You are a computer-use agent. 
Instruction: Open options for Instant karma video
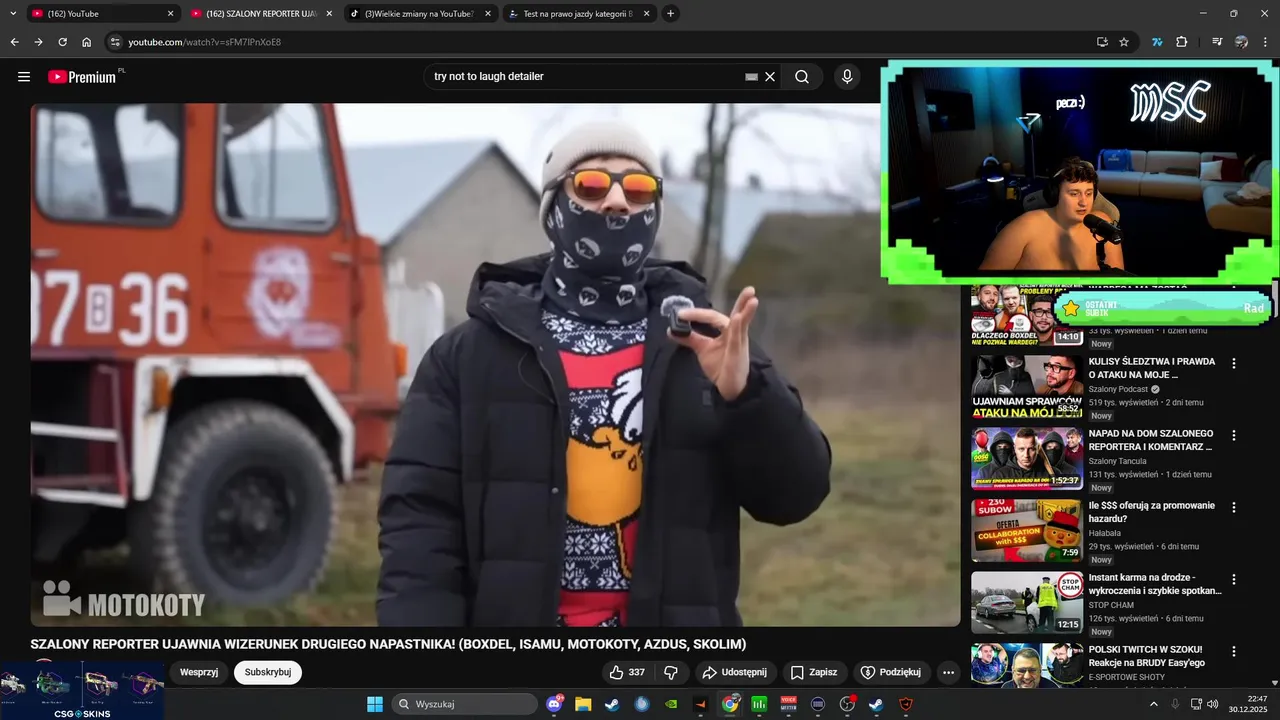1234,580
